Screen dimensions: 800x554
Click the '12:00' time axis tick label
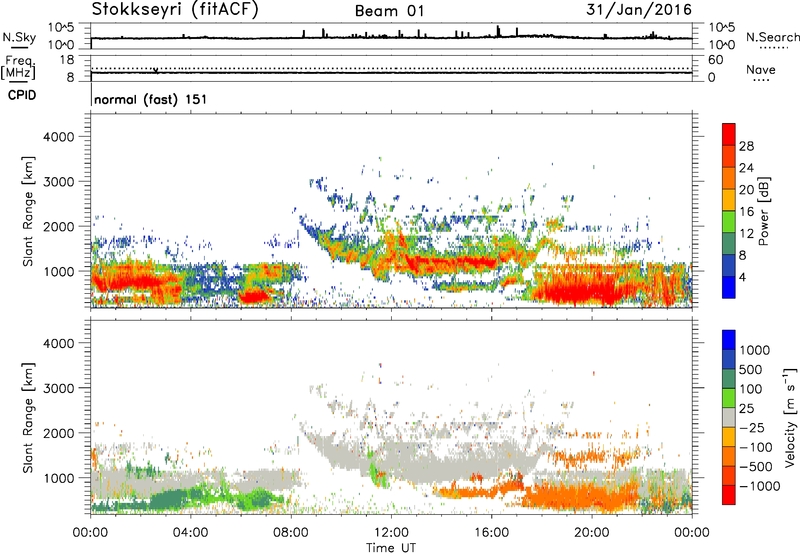click(x=391, y=533)
